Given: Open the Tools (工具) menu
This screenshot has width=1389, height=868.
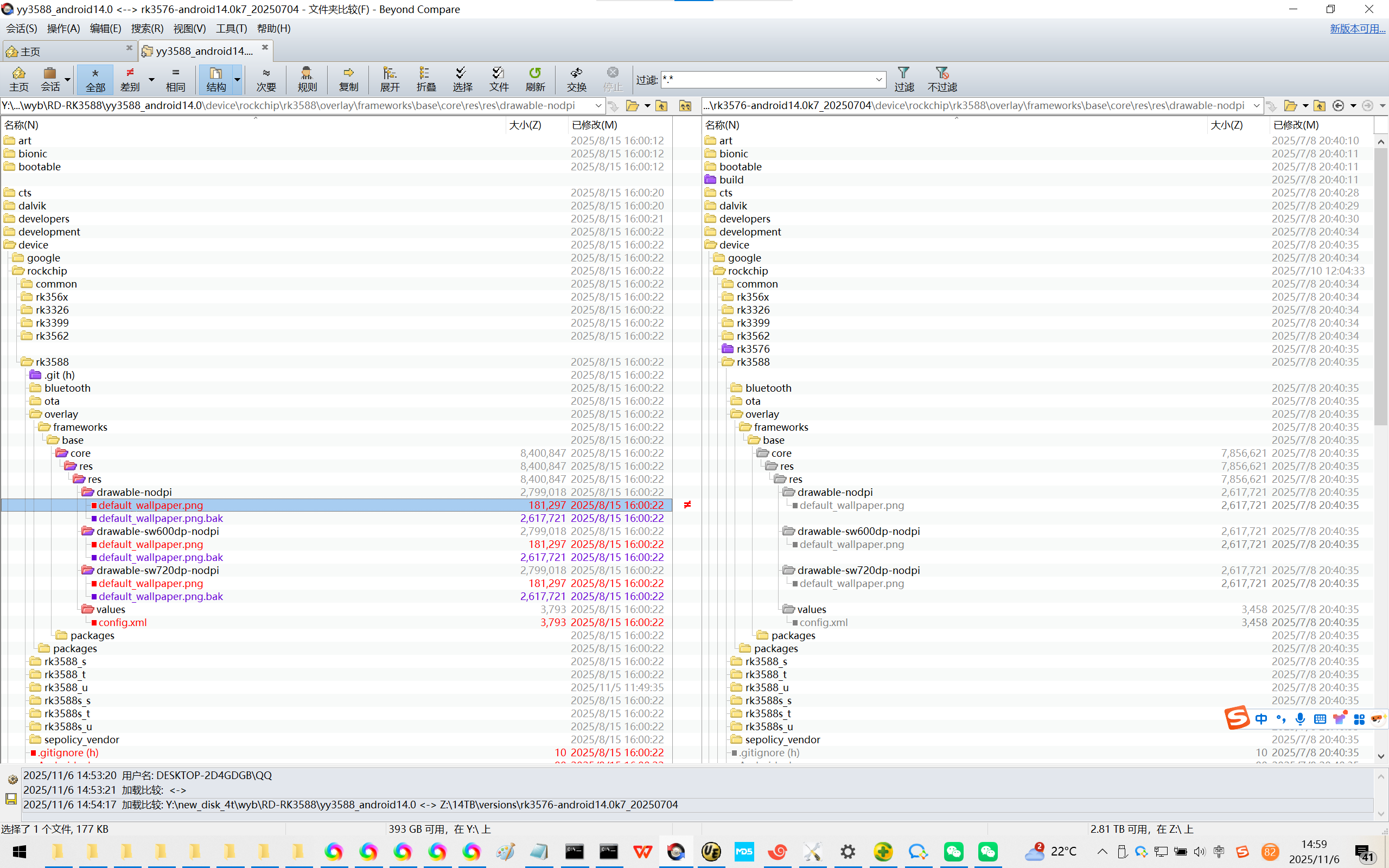Looking at the screenshot, I should pos(231,29).
